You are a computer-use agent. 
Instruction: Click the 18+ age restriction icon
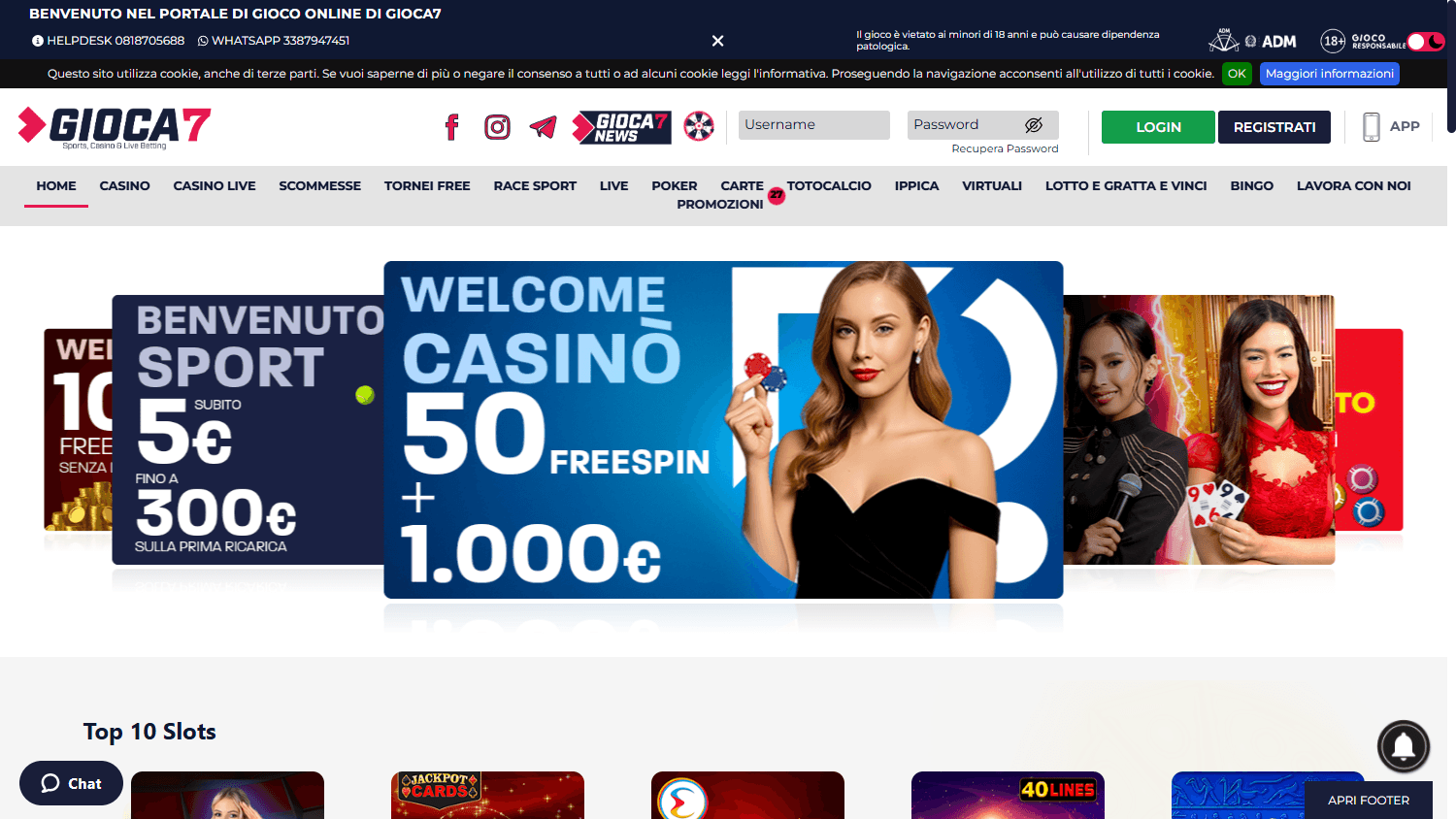pyautogui.click(x=1333, y=41)
